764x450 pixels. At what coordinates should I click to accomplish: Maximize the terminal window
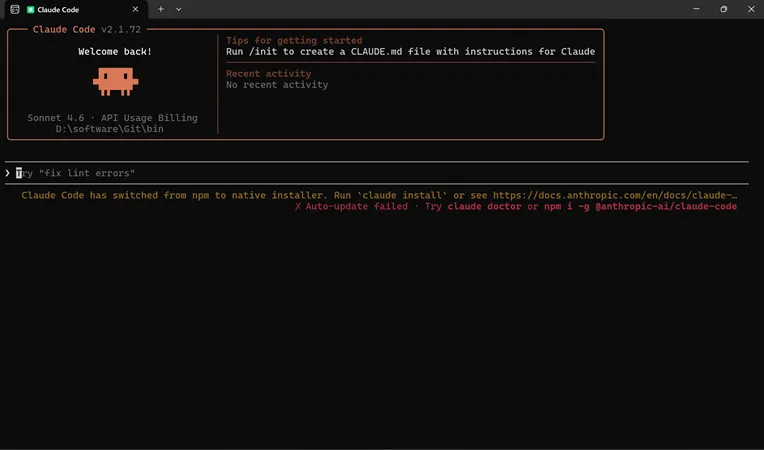[724, 9]
